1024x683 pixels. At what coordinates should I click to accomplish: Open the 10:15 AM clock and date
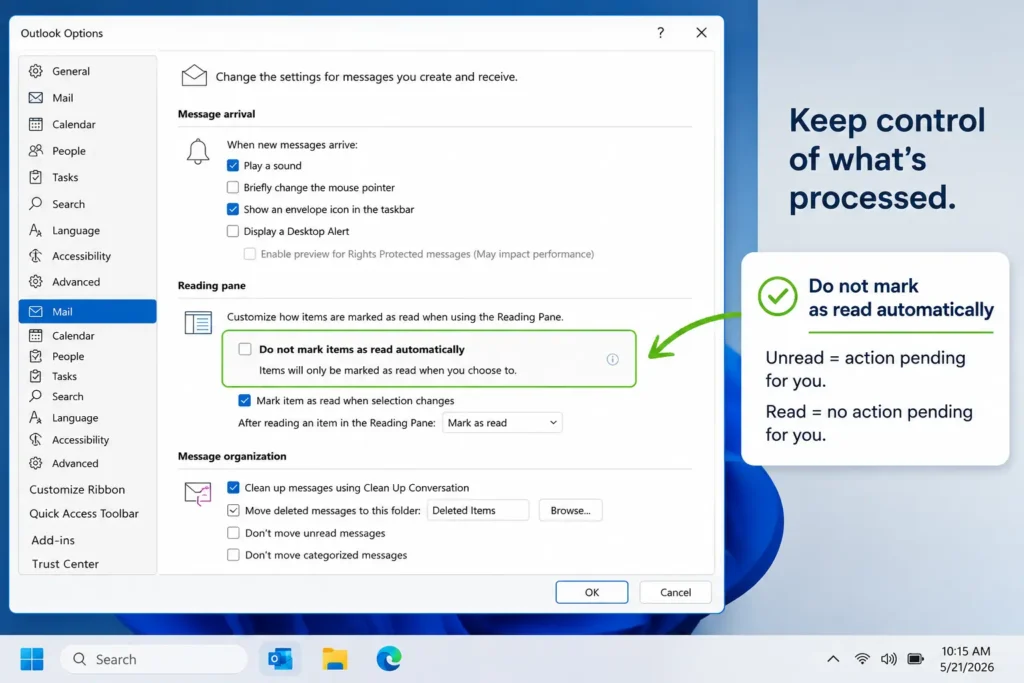point(967,659)
